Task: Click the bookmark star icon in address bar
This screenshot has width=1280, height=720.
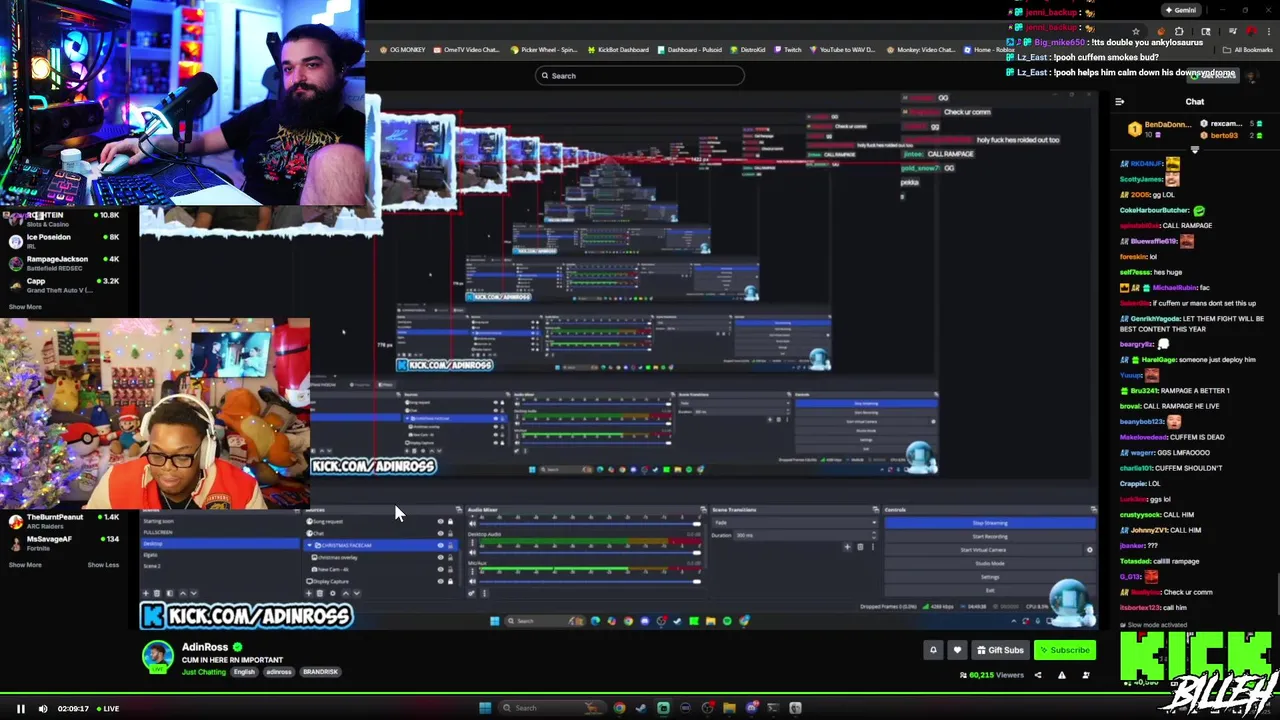Action: (x=1135, y=31)
